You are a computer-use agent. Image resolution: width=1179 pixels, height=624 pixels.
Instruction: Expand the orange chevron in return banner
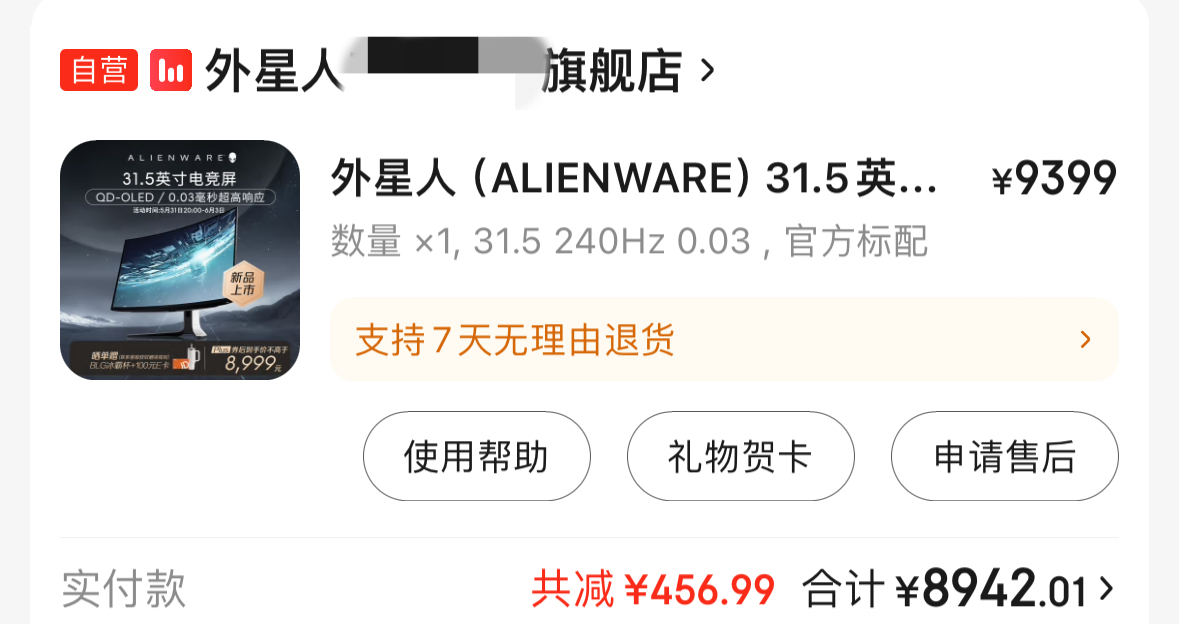coord(1085,340)
